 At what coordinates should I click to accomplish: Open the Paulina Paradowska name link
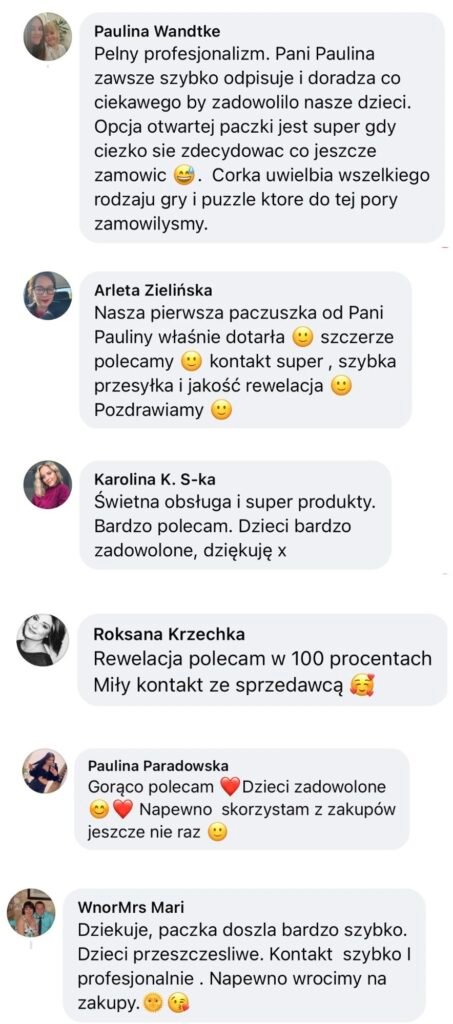coord(158,766)
